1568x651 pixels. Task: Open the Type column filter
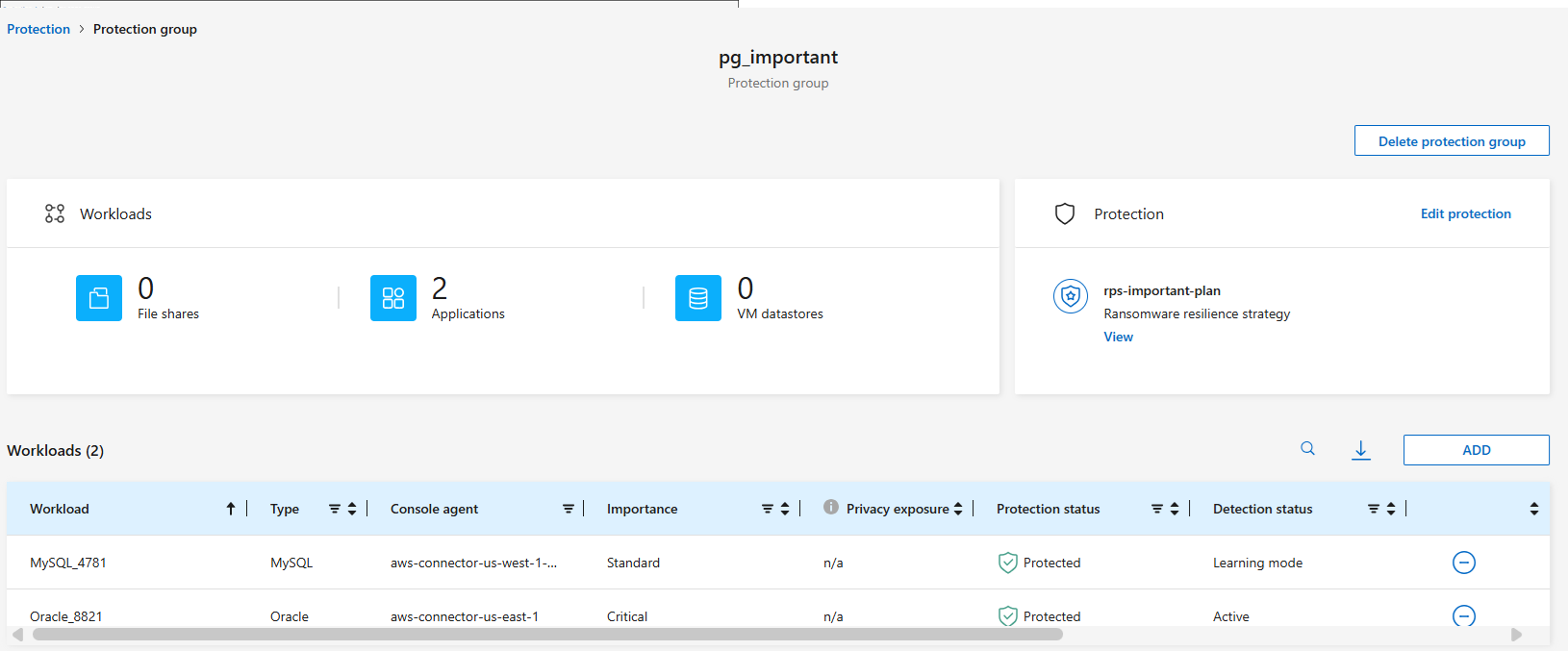click(x=335, y=509)
